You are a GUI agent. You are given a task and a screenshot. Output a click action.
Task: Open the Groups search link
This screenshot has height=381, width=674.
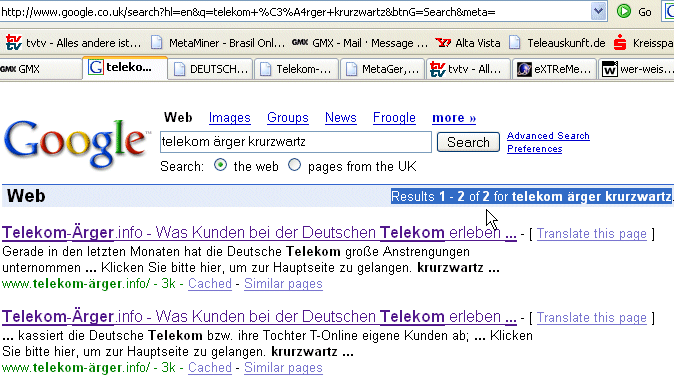[288, 118]
